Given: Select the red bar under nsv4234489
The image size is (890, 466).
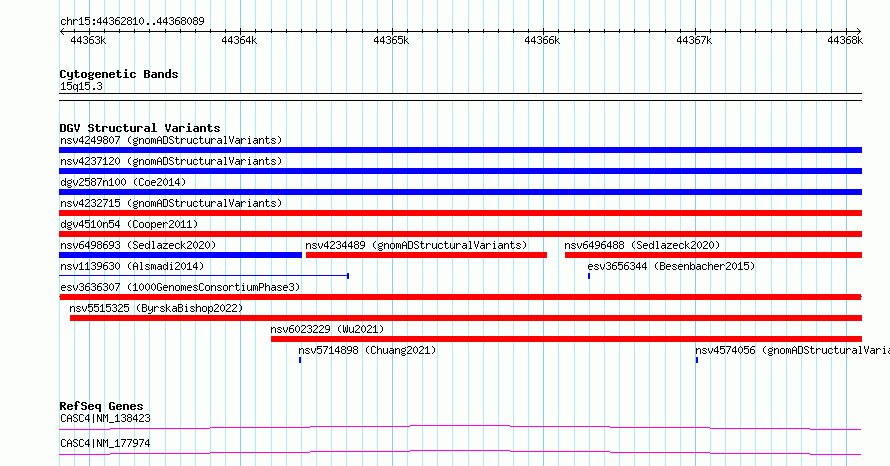Looking at the screenshot, I should 426,255.
